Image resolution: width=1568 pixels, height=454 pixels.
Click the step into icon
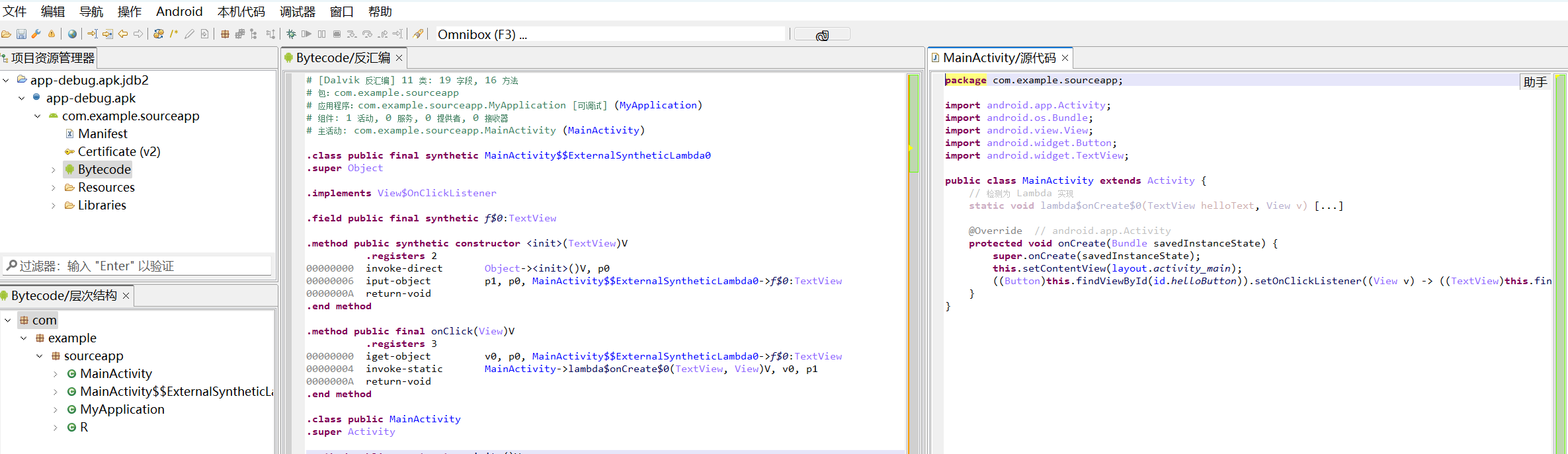[x=352, y=34]
